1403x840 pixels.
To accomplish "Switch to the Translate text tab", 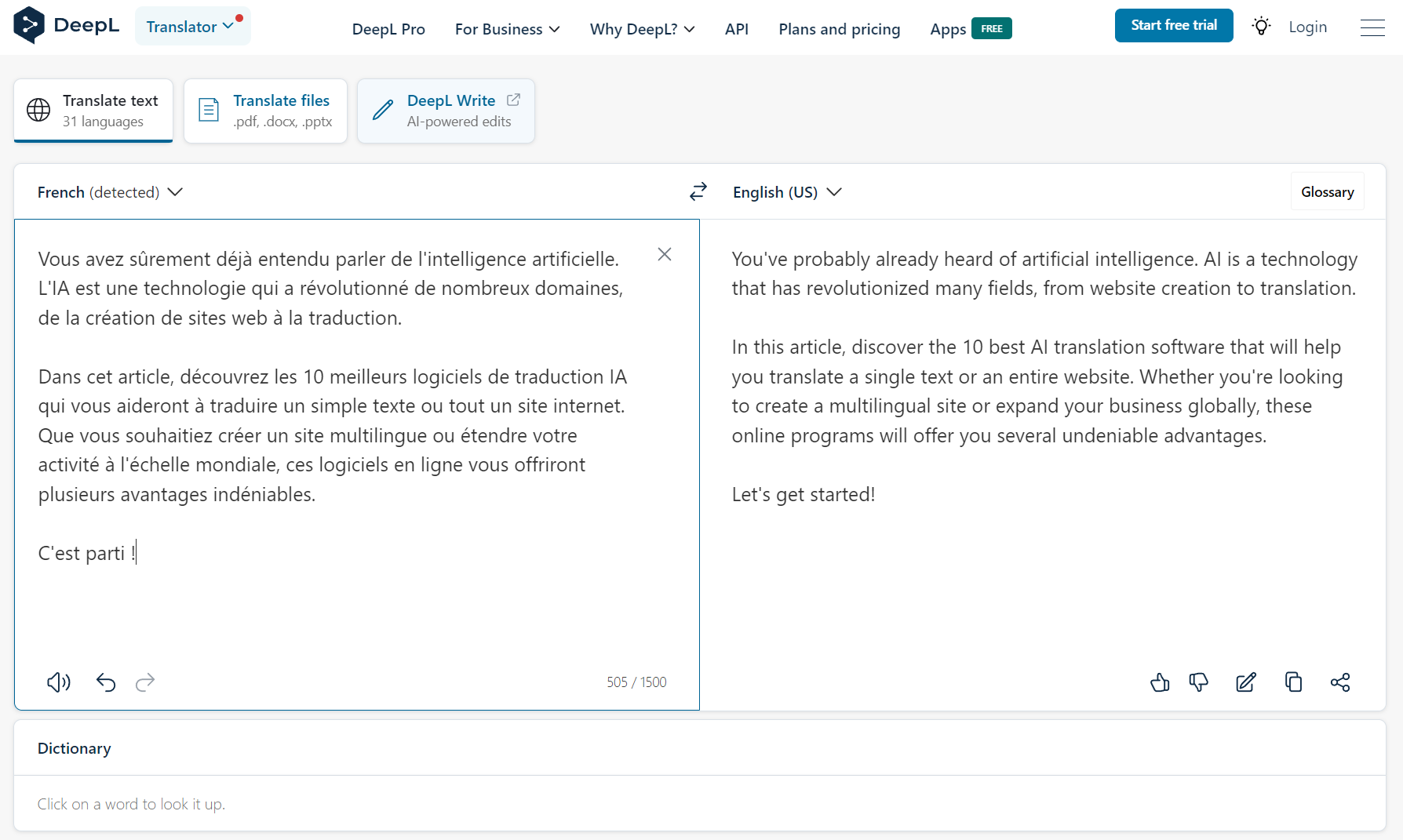I will (93, 111).
